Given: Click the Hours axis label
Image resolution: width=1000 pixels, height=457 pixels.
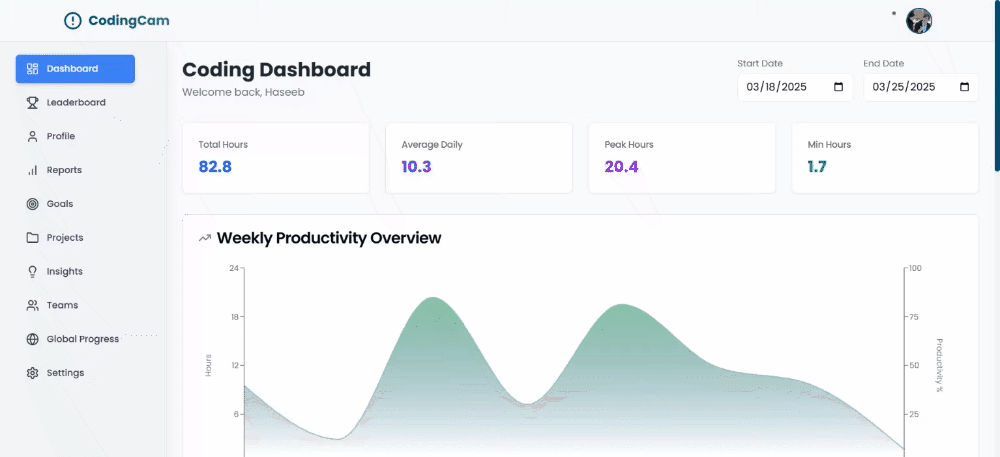Looking at the screenshot, I should click(x=208, y=365).
